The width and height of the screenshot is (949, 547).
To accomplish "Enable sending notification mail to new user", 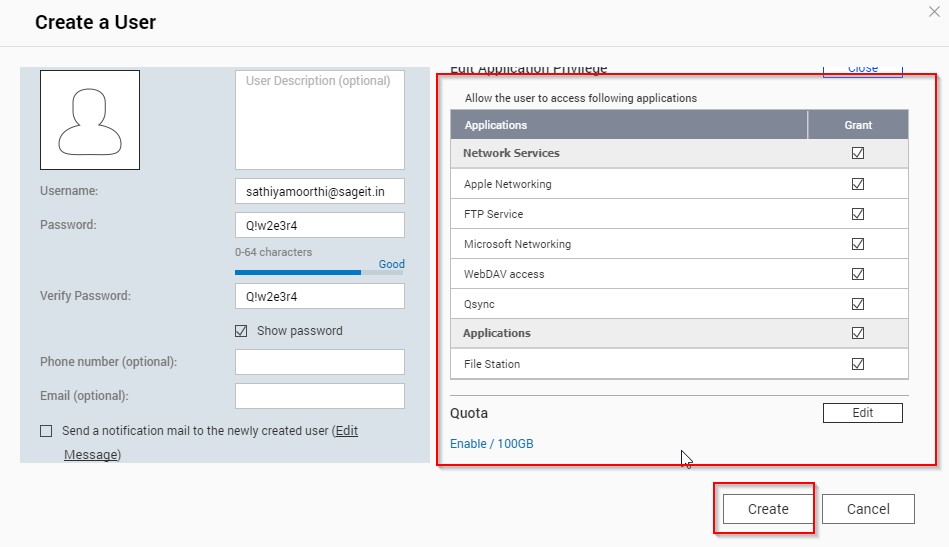I will click(x=46, y=431).
